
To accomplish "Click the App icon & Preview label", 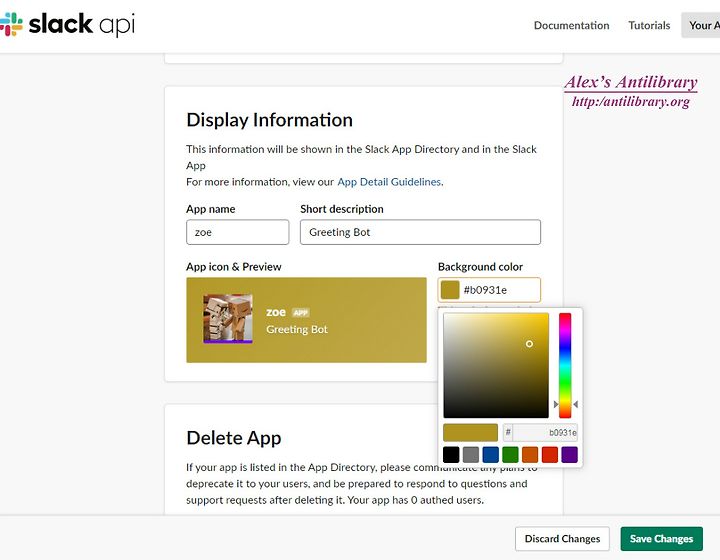I will (234, 267).
